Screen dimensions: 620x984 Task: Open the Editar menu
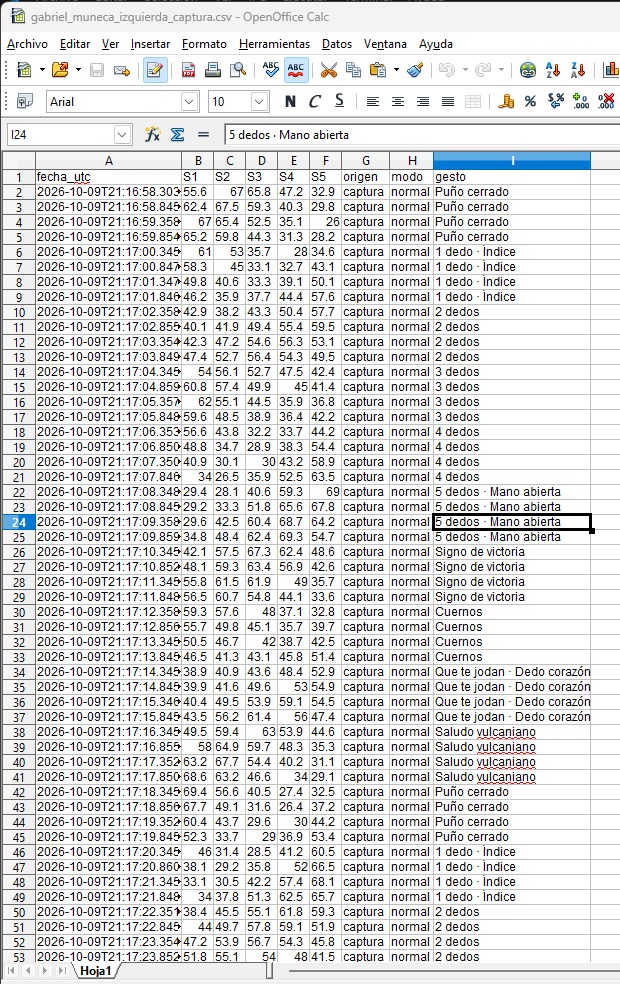pos(75,44)
